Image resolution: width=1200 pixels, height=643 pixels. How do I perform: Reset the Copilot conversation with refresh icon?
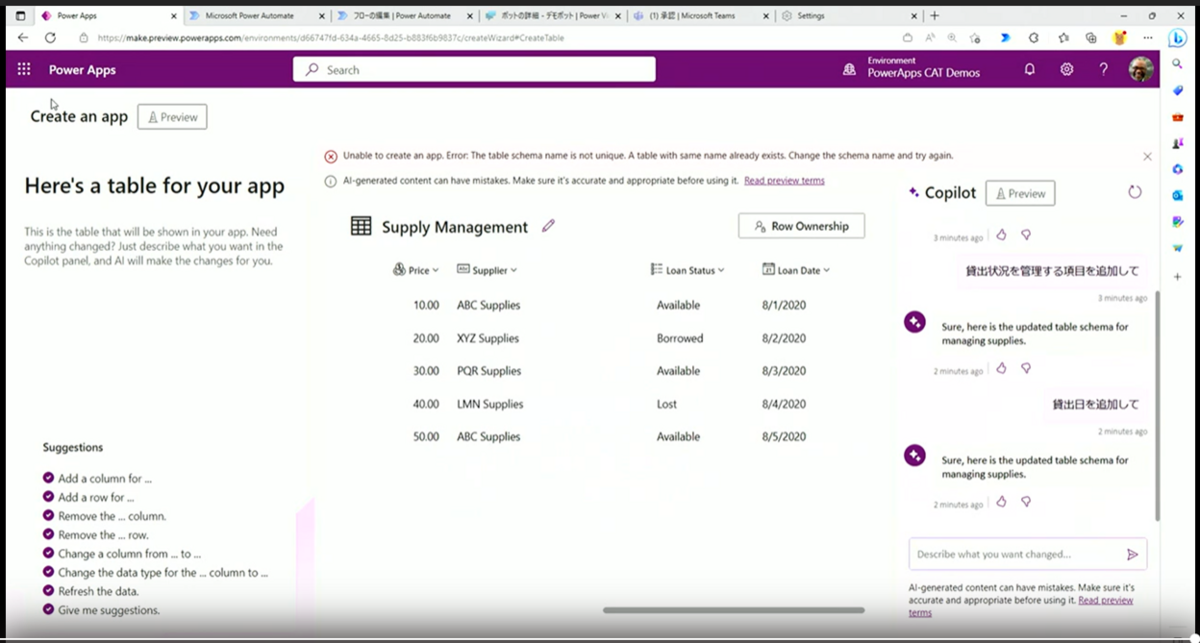pos(1135,192)
